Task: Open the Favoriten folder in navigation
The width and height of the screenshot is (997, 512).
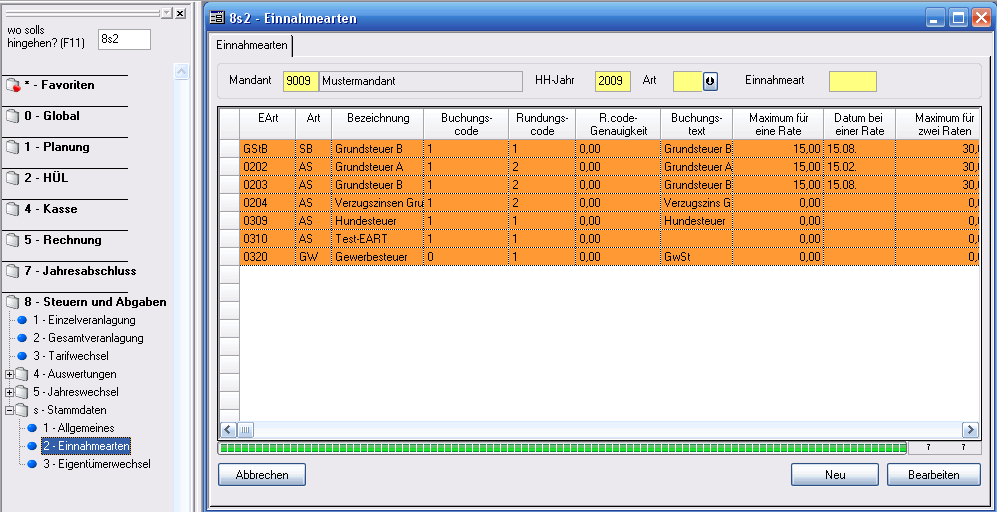Action: 59,85
